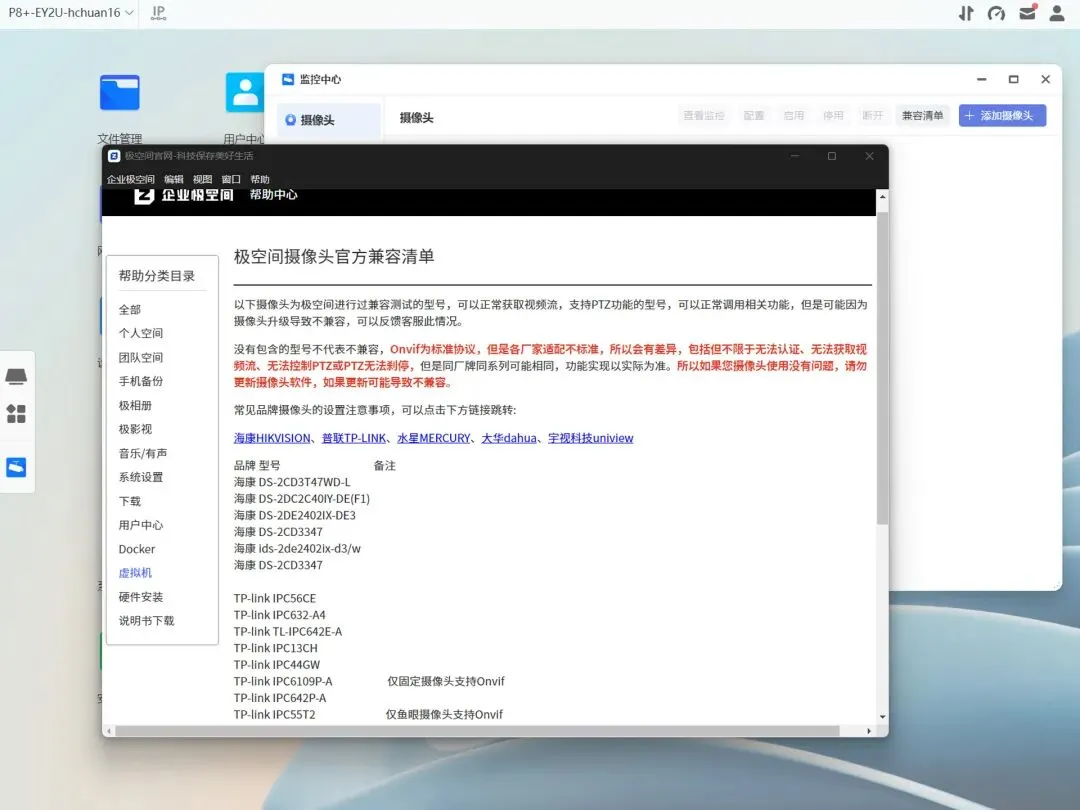Click the vertical scrollbar down arrow

882,717
